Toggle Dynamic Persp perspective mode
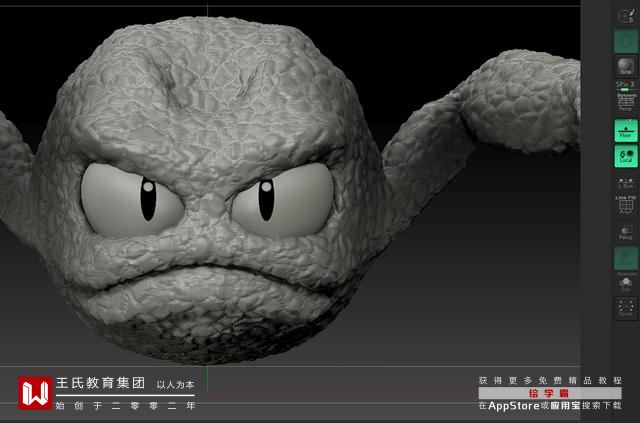Image resolution: width=640 pixels, height=423 pixels. coord(626,102)
